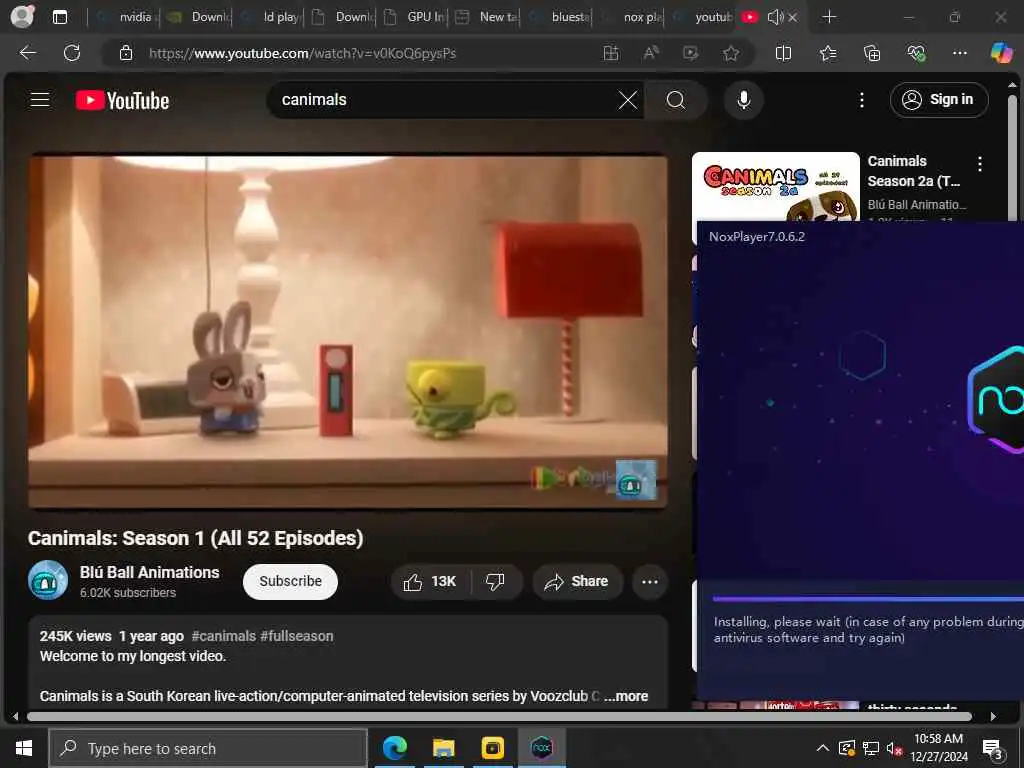Like the video with thumbs up
1024x768 pixels.
[x=430, y=581]
